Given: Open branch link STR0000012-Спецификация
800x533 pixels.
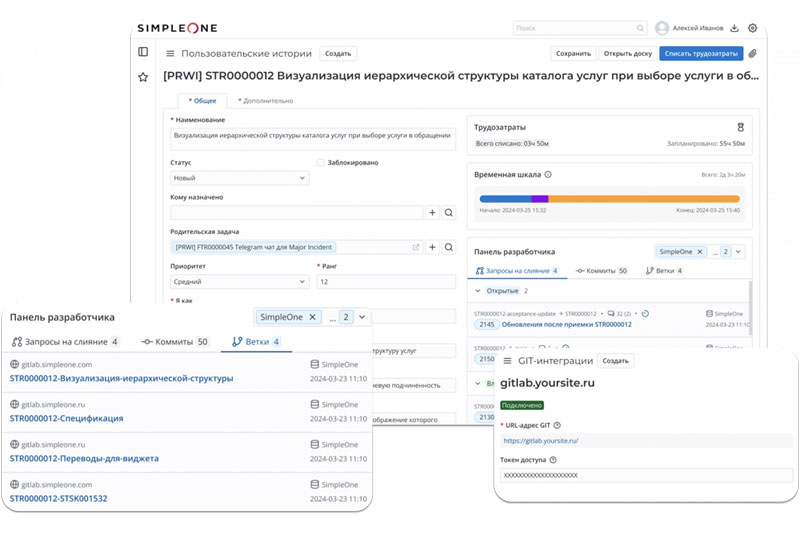Looking at the screenshot, I should pyautogui.click(x=67, y=418).
